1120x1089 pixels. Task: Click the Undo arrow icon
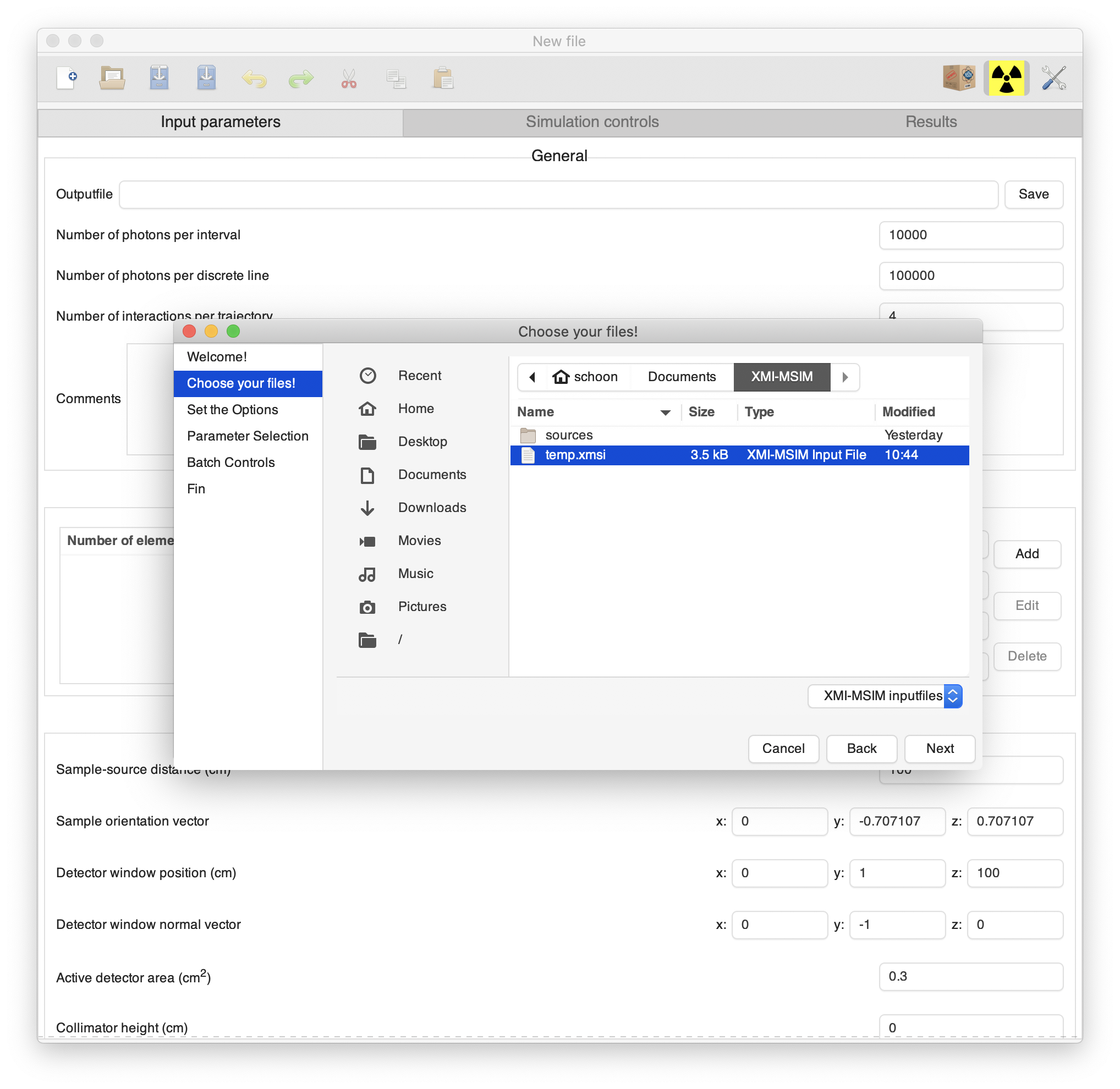pyautogui.click(x=254, y=79)
